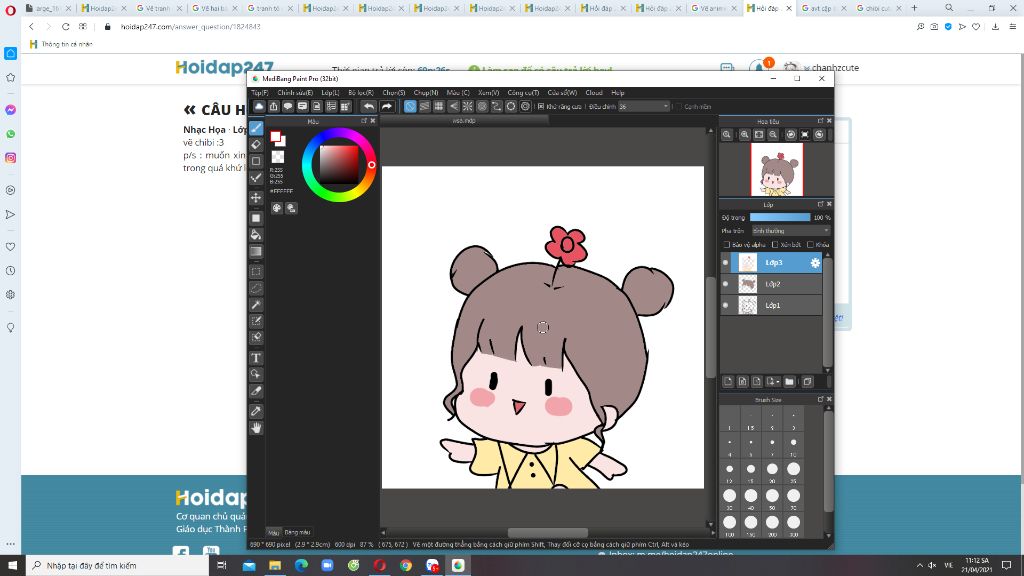The width and height of the screenshot is (1024, 576).
Task: Open the Bộ lọc(R) filter menu
Action: 361,93
